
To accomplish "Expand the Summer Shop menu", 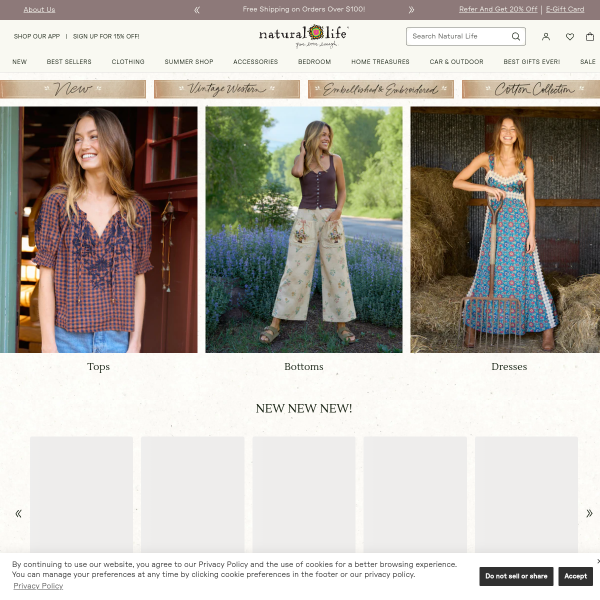I will tap(189, 62).
